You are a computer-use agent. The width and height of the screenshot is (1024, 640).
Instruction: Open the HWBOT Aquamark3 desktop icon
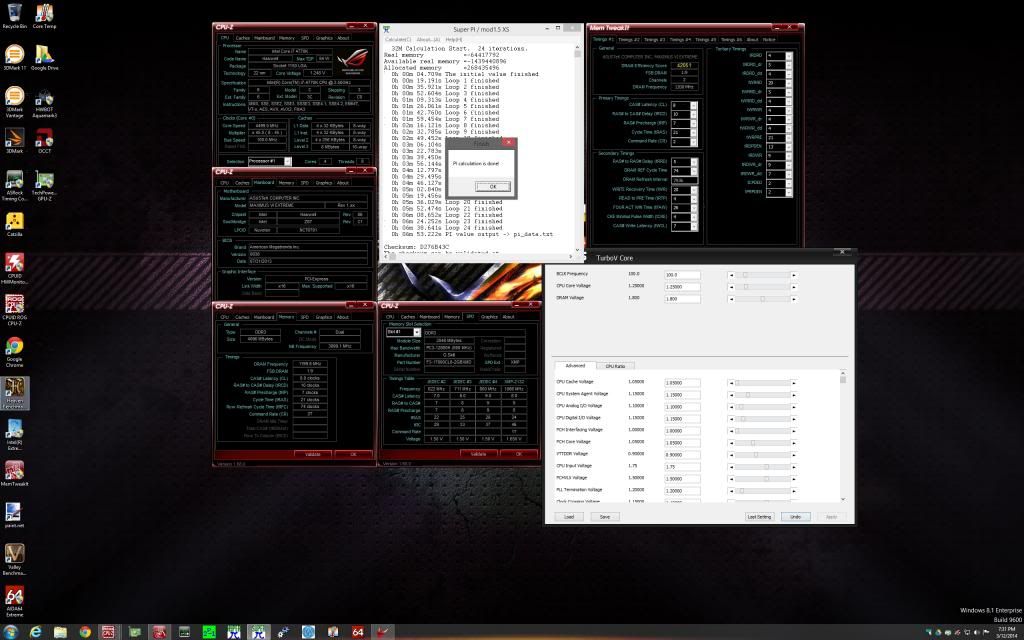click(44, 102)
